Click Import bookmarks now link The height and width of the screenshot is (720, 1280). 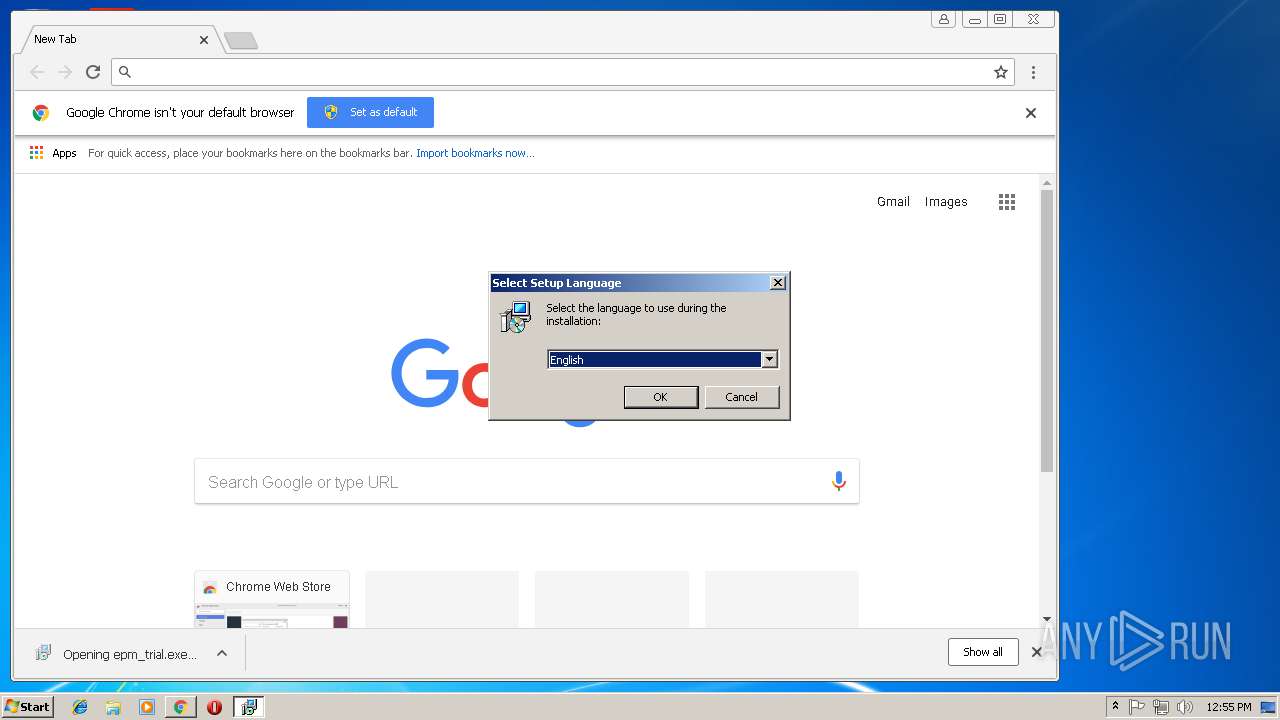click(475, 153)
